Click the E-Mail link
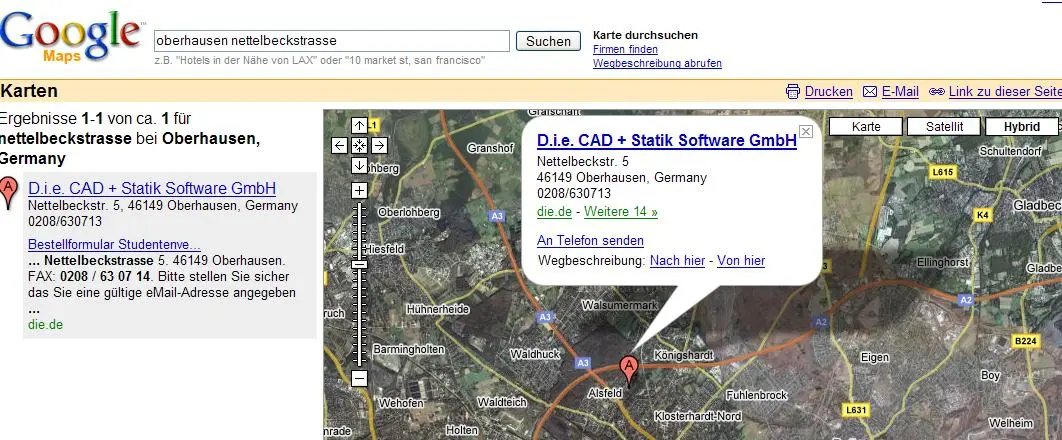 [x=900, y=91]
